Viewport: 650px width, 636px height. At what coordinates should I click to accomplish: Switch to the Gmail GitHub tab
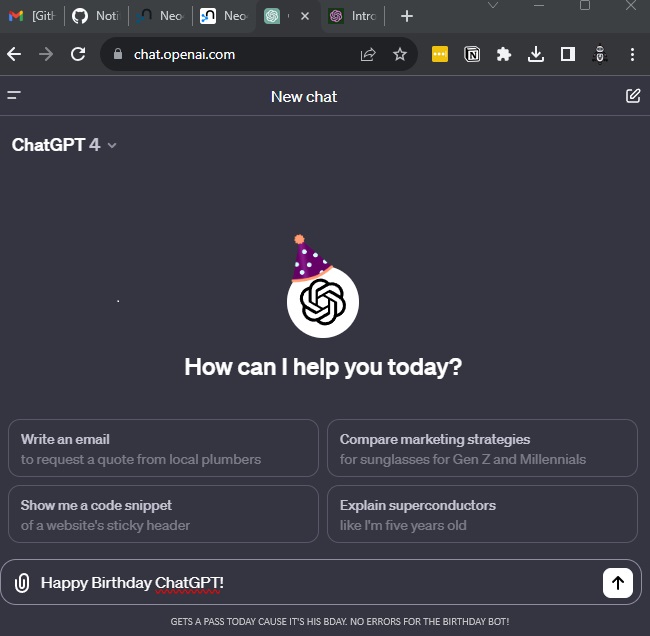32,16
